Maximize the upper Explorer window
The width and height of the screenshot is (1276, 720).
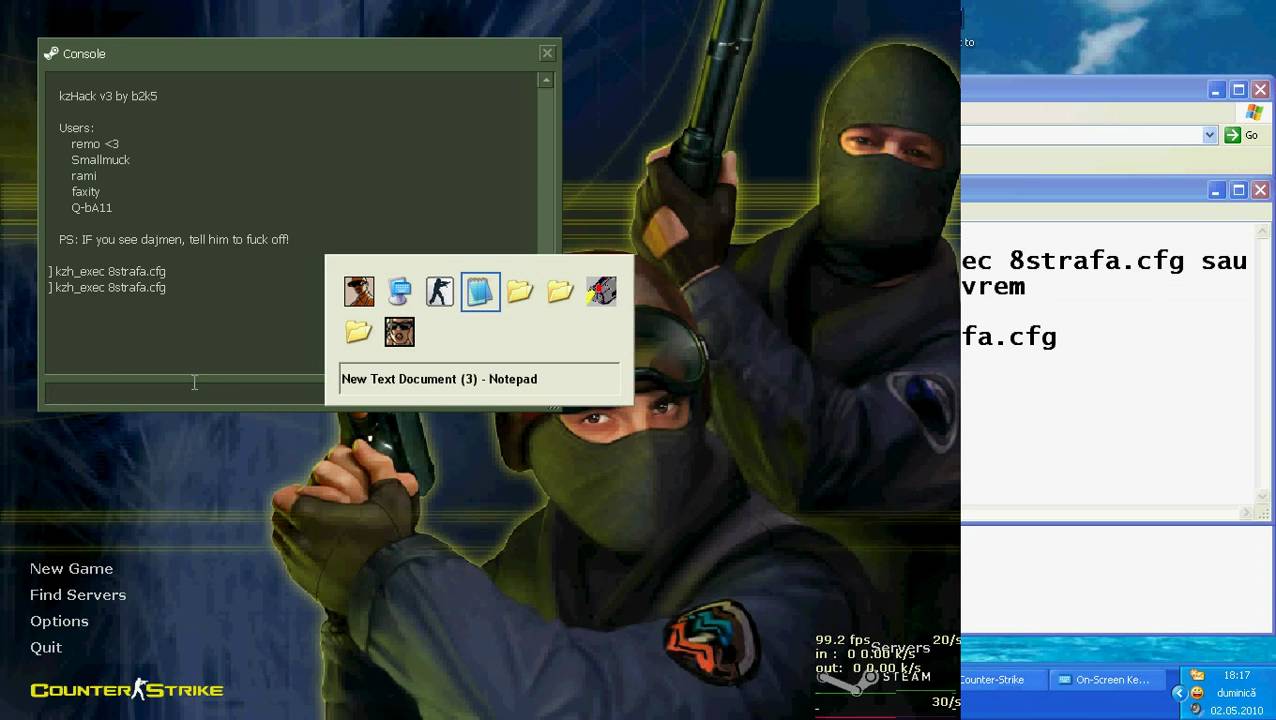1238,90
